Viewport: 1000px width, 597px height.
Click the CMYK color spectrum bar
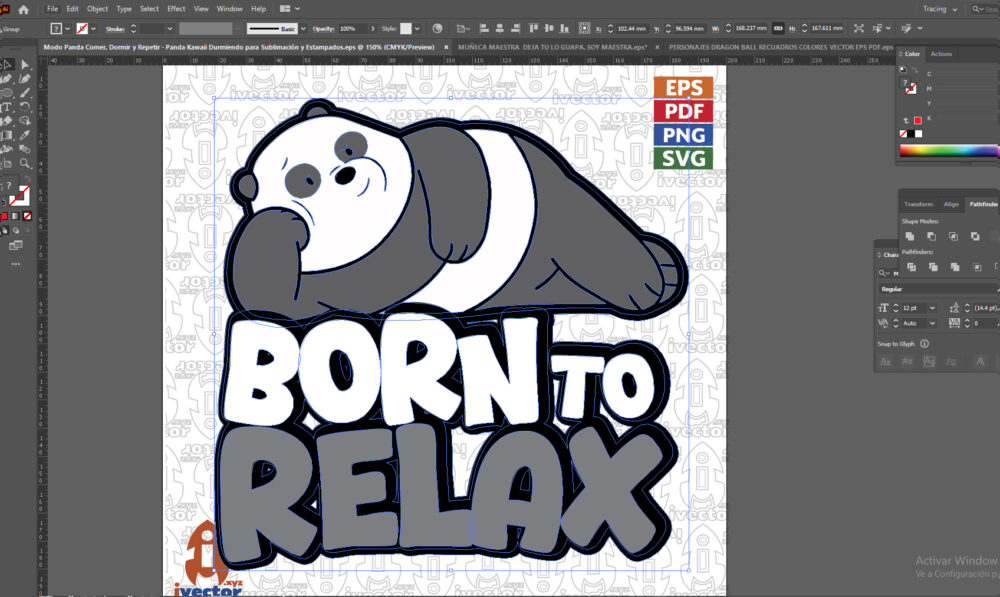point(949,151)
